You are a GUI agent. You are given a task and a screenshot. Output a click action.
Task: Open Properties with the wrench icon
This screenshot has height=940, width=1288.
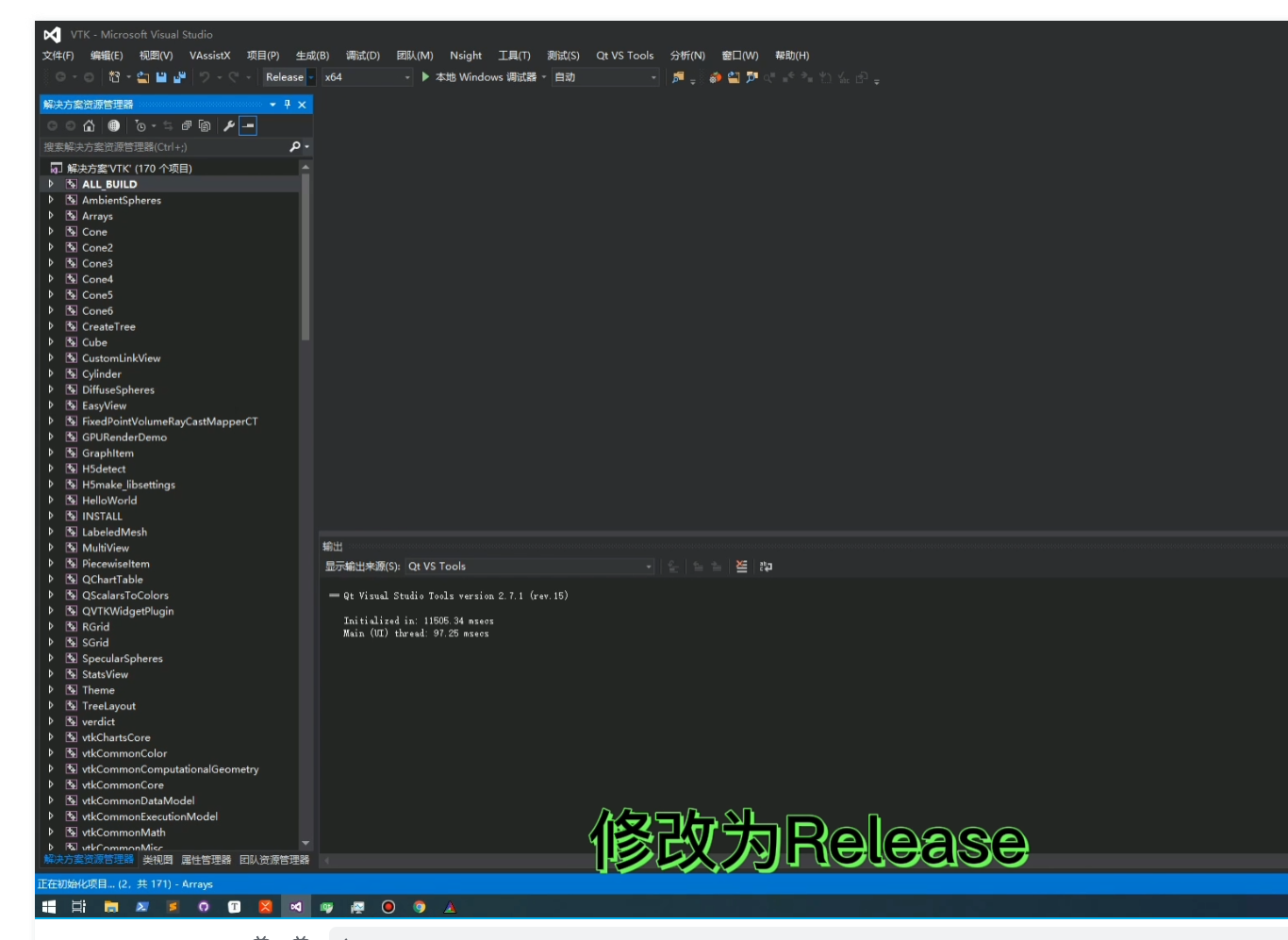[x=228, y=125]
